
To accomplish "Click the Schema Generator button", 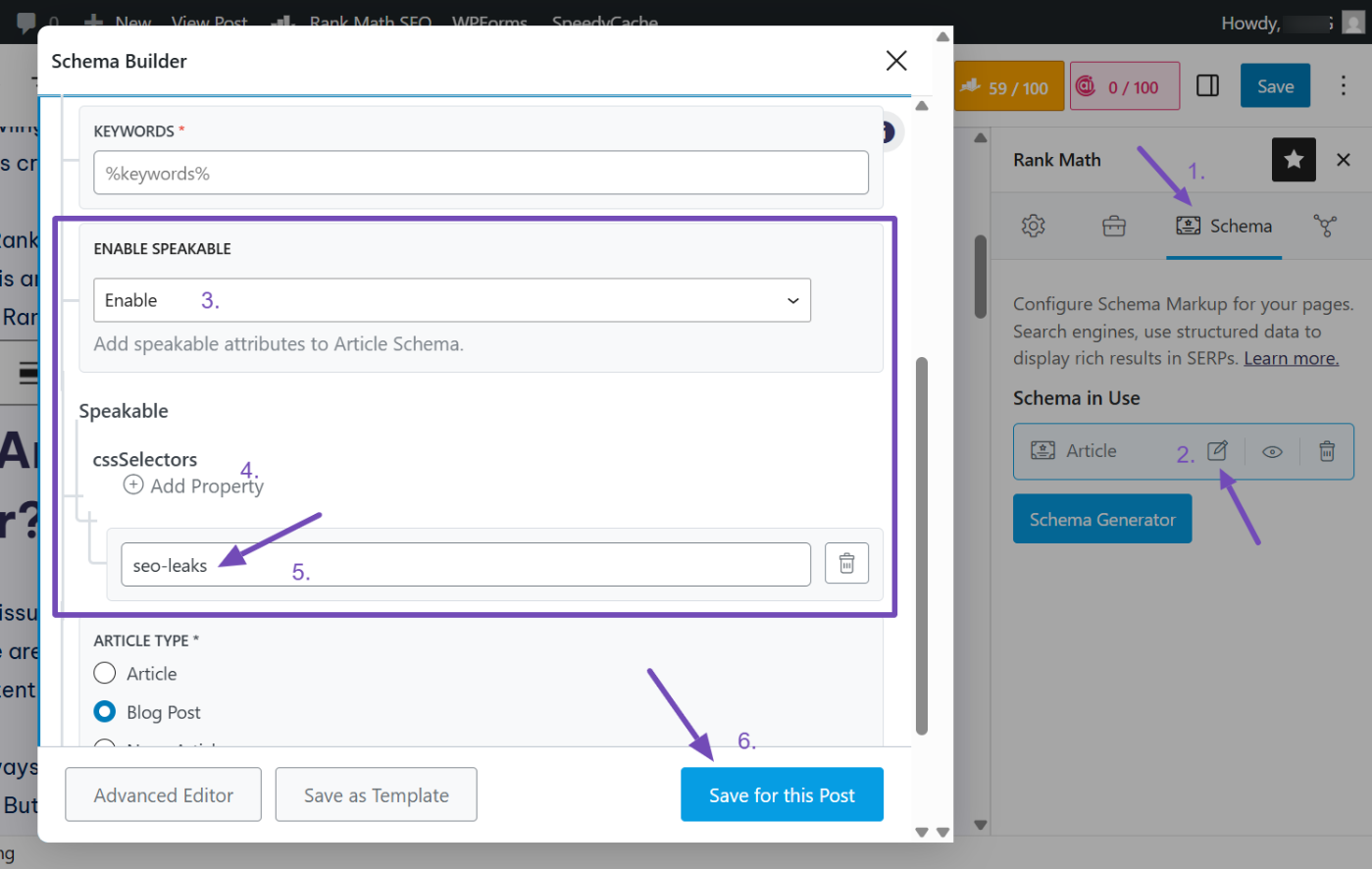I will click(1102, 519).
